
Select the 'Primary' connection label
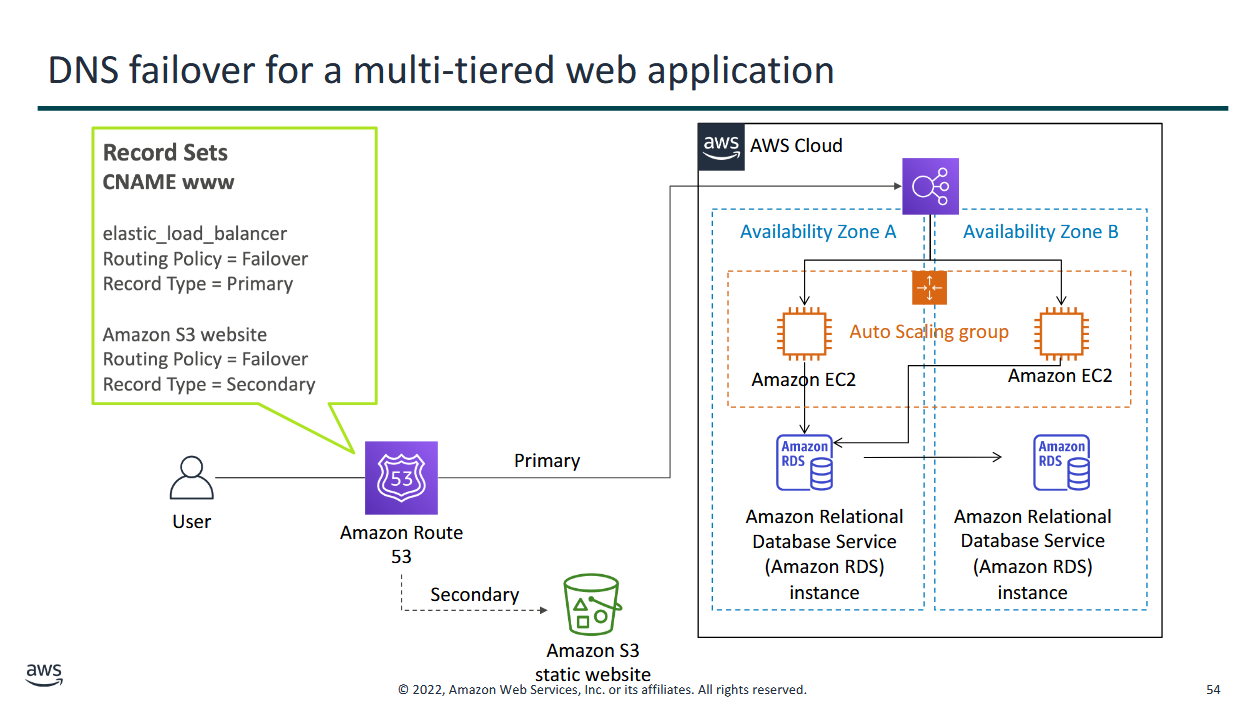tap(546, 461)
